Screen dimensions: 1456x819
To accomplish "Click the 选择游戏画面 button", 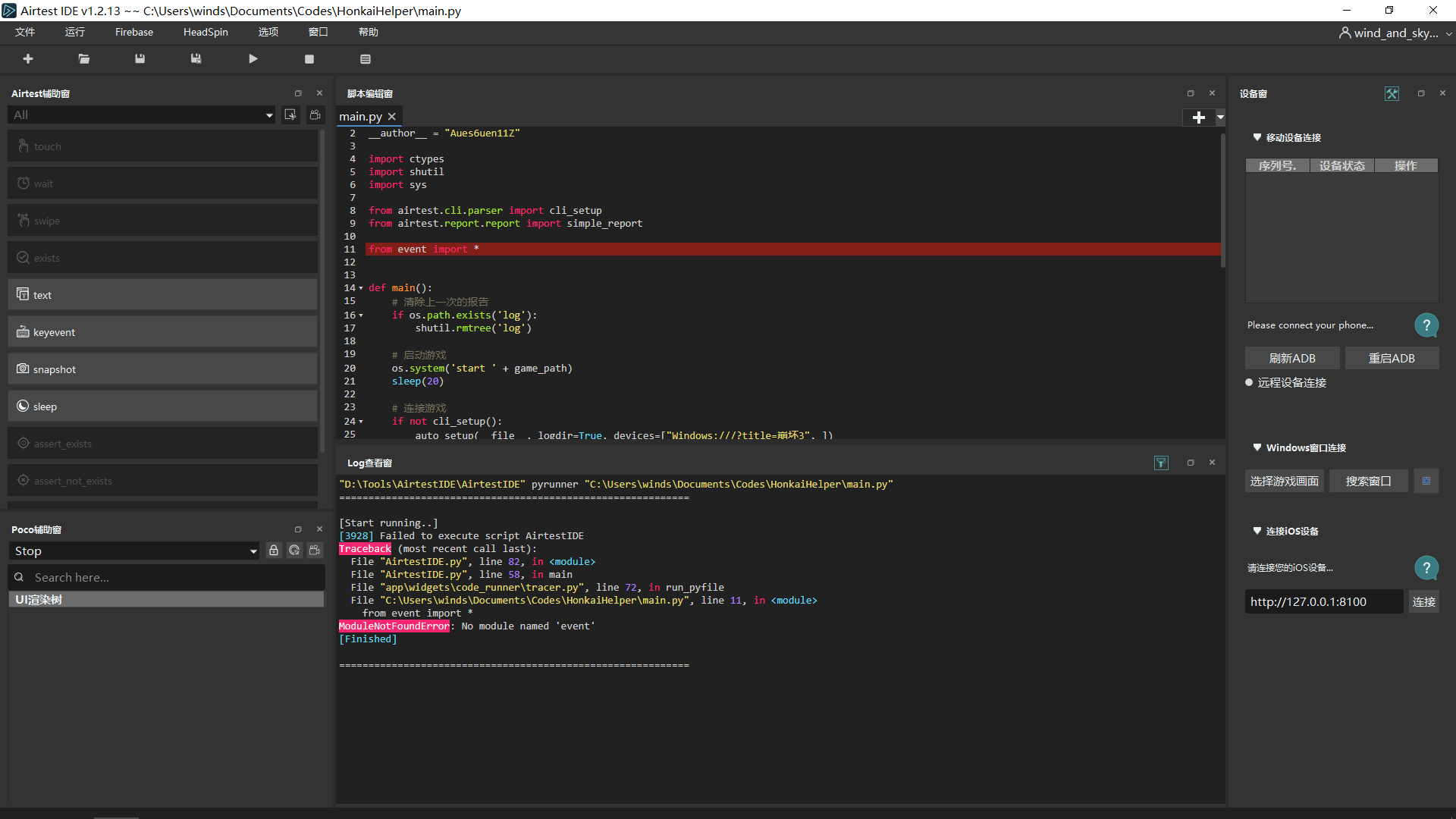I will click(1285, 481).
